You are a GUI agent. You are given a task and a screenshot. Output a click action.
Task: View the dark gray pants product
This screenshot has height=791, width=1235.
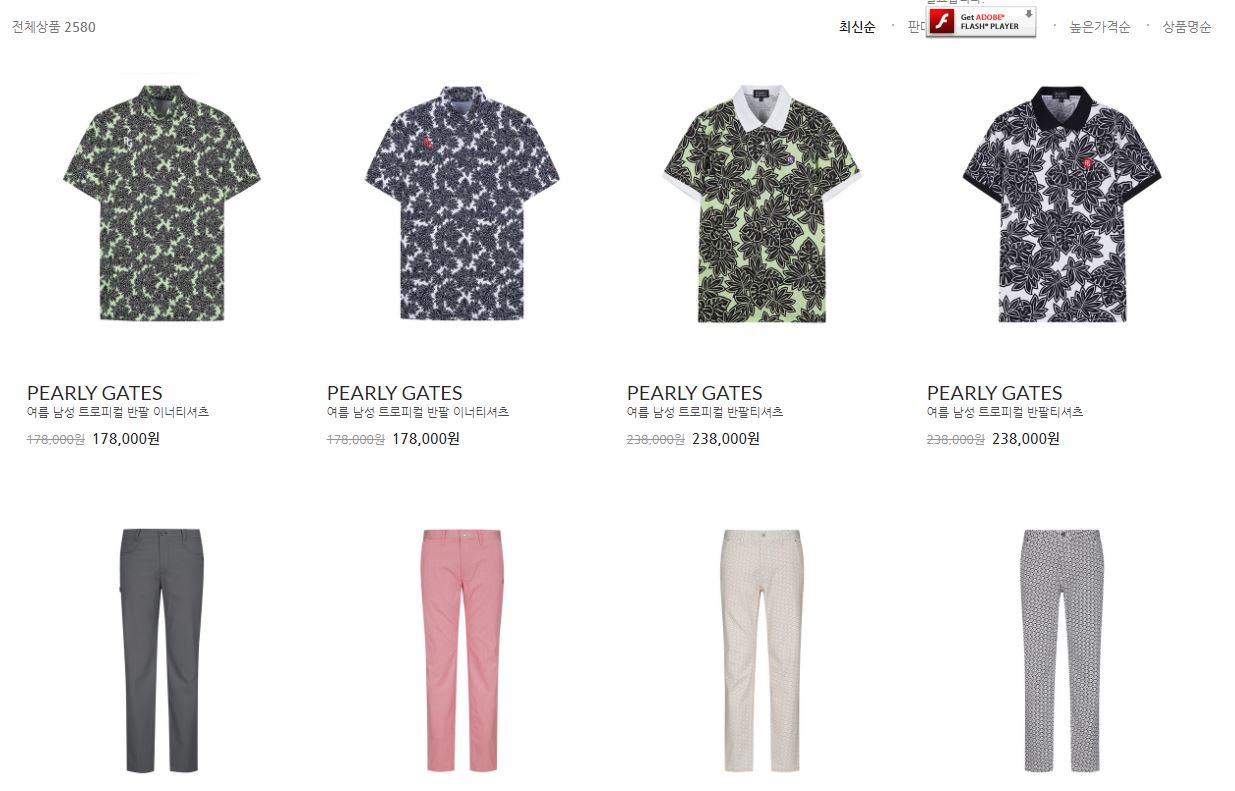162,650
